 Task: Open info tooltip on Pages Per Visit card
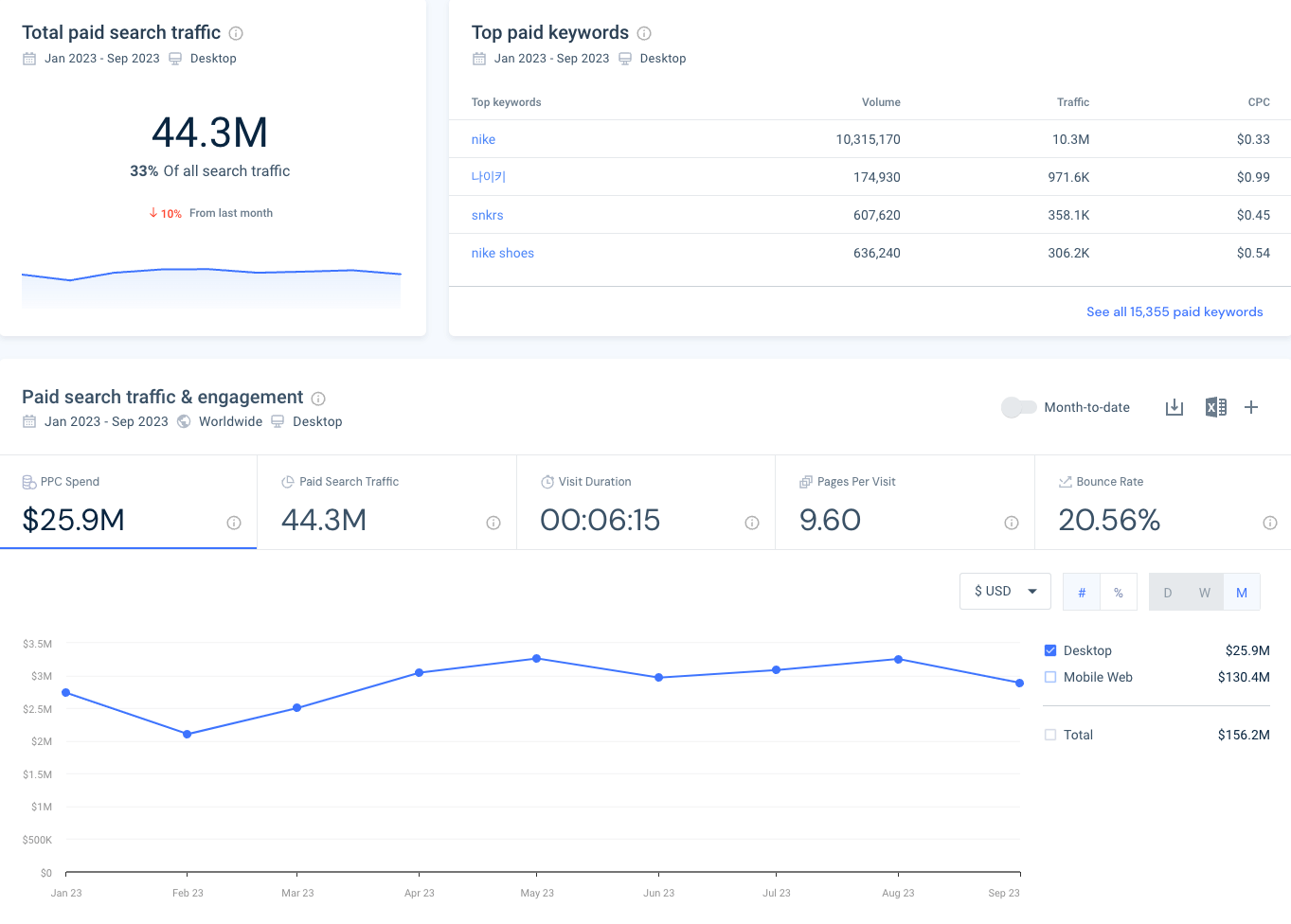(1012, 523)
